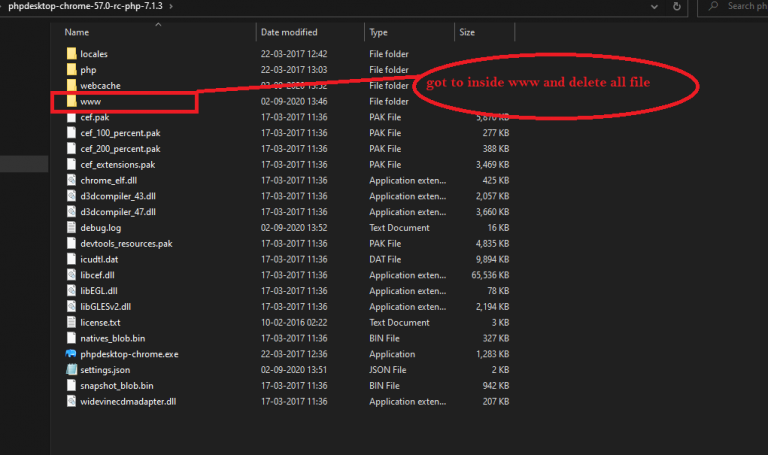Screen dimensions: 768x455
Task: Select the settings.json file
Action: click(x=105, y=370)
